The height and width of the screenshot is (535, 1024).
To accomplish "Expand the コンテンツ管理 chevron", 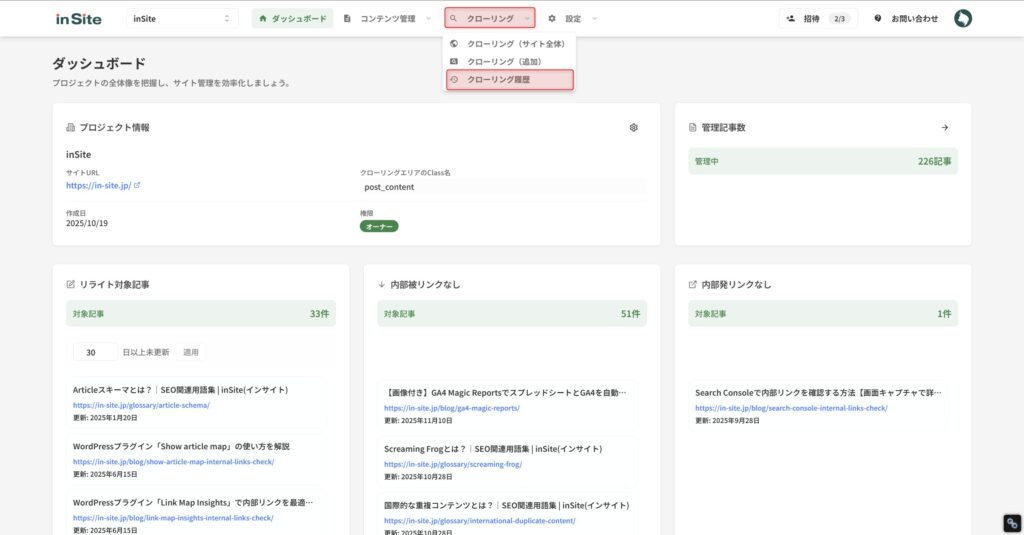I will tap(428, 18).
